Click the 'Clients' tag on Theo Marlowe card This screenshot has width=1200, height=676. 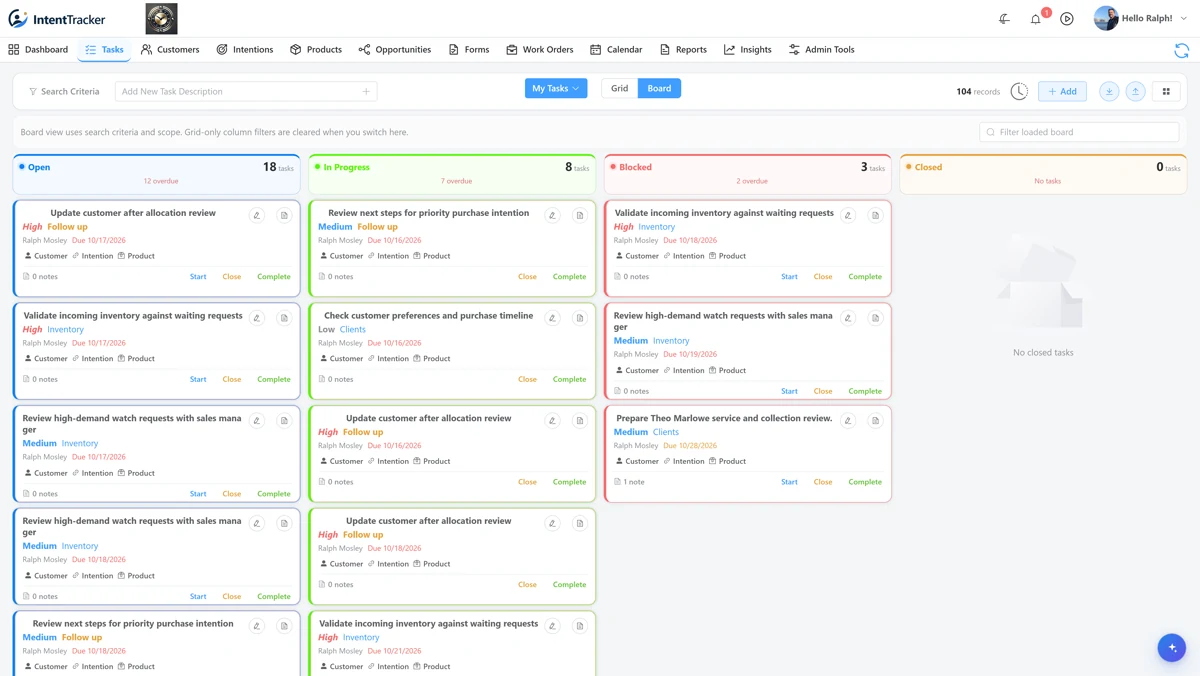666,432
